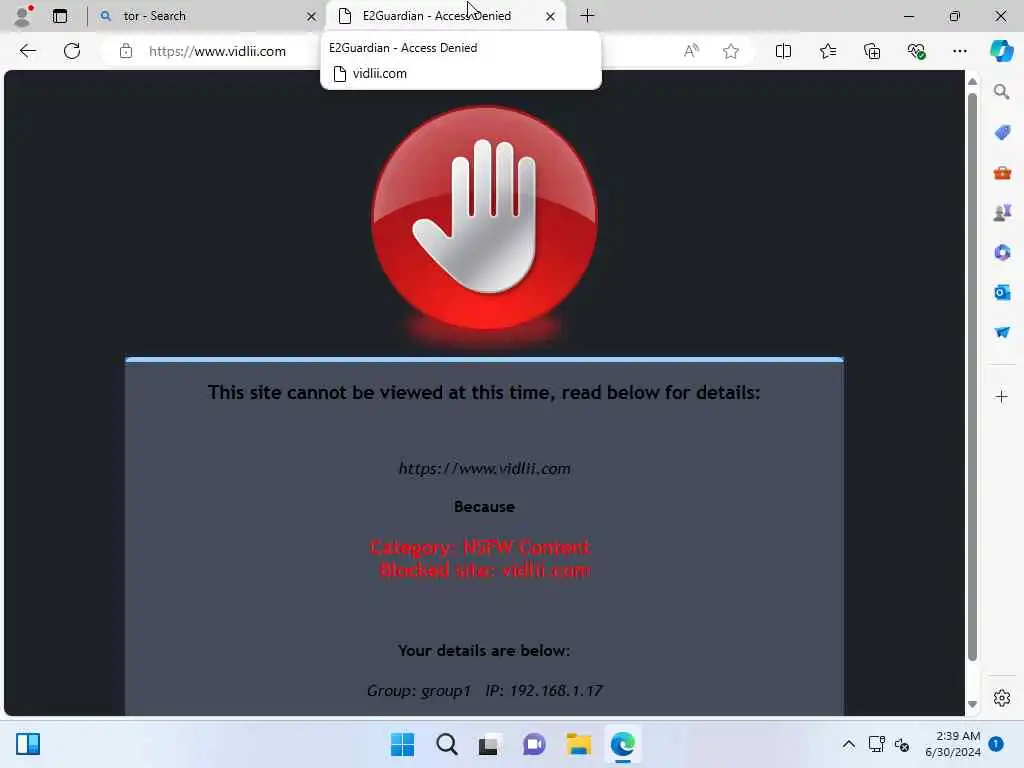Viewport: 1024px width, 768px height.
Task: Open the Windows Widgets panel
Action: tap(28, 744)
